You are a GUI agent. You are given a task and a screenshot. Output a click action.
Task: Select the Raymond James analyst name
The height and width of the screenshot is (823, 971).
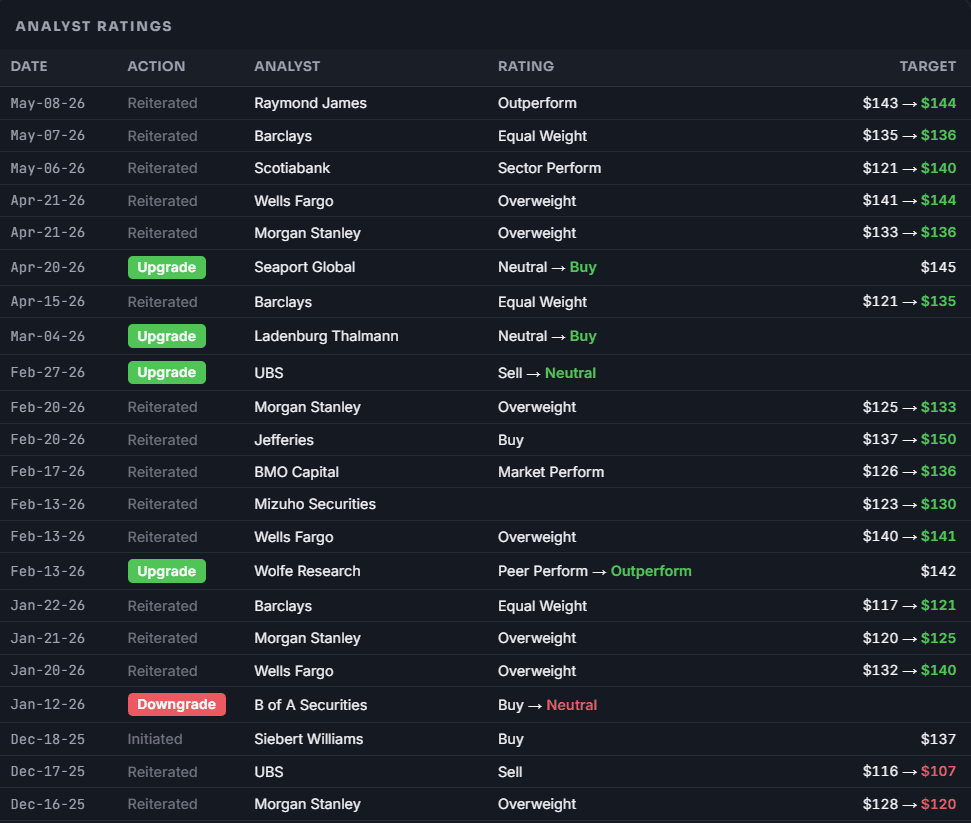point(310,103)
